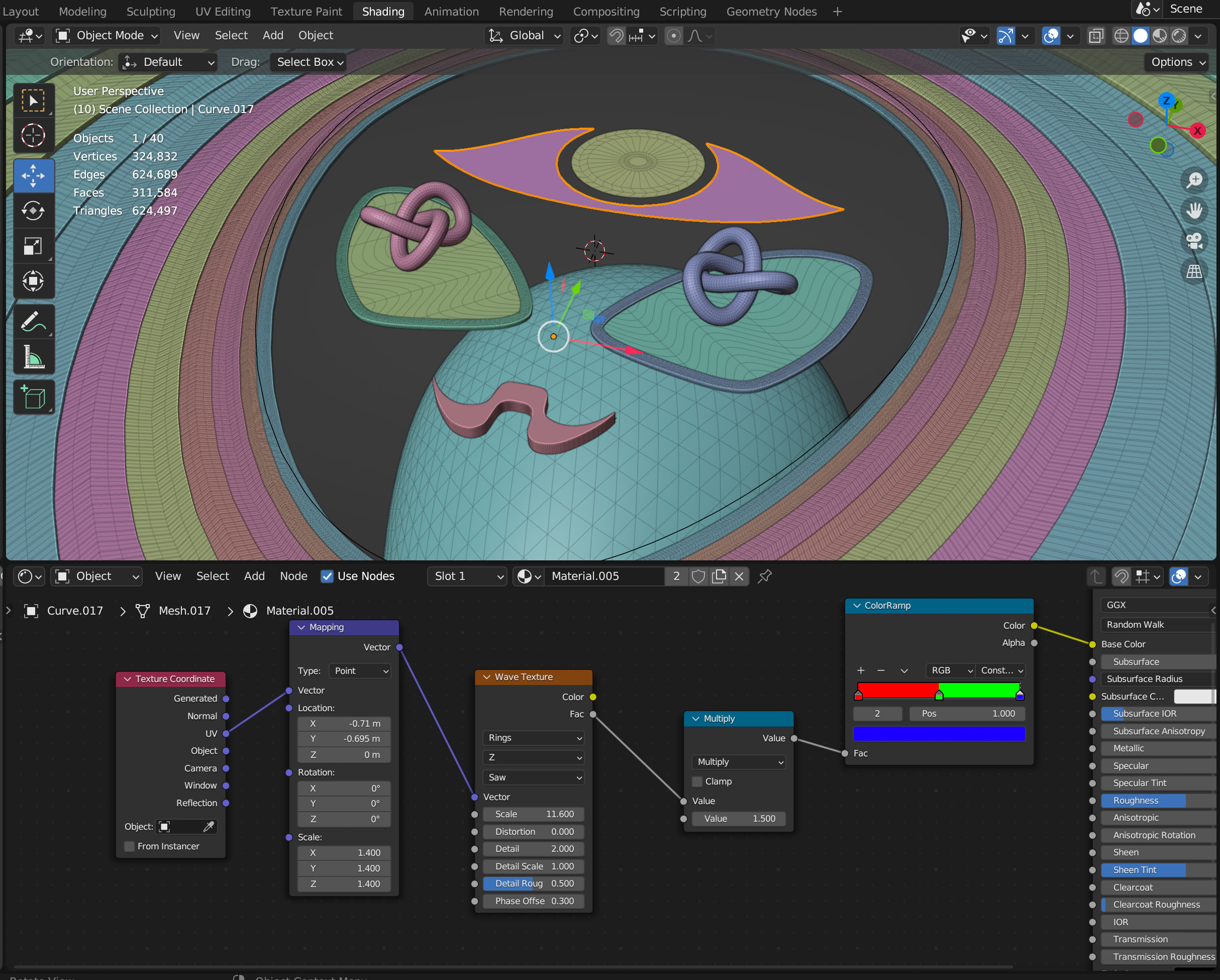This screenshot has height=980, width=1220.
Task: Enable Clamp in Multiply node
Action: [697, 781]
